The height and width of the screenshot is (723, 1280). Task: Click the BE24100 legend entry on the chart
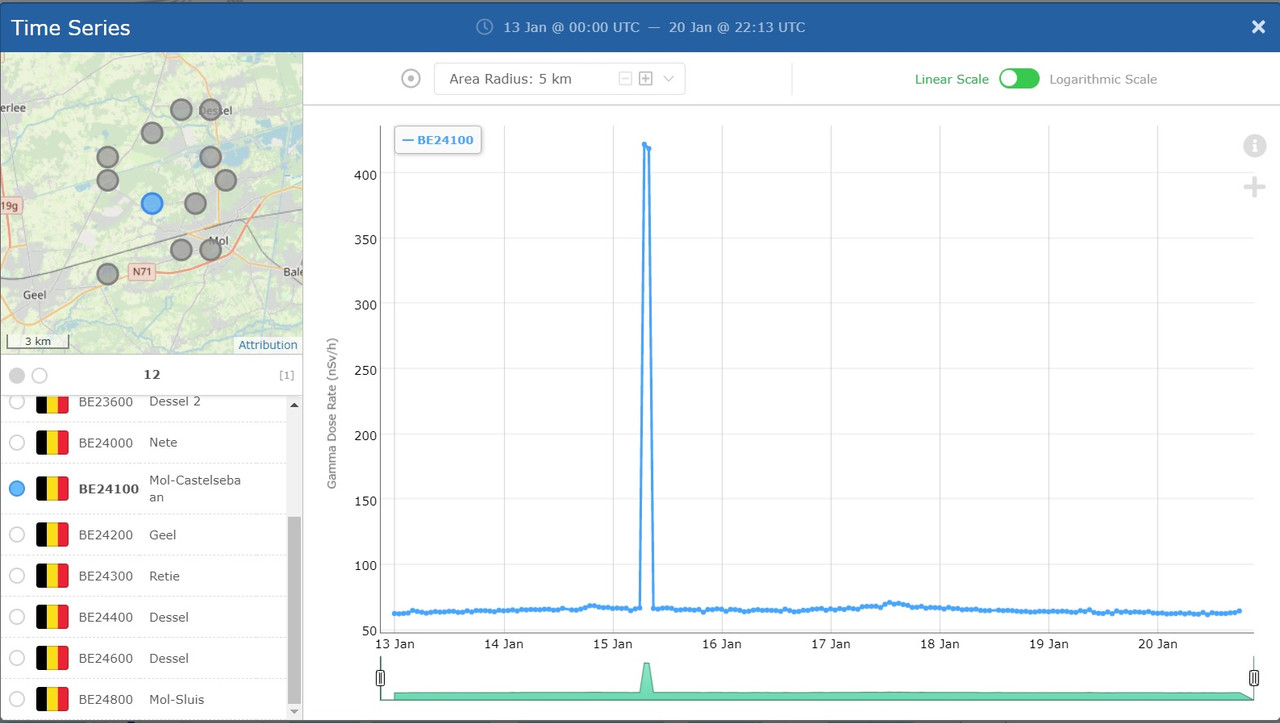438,140
